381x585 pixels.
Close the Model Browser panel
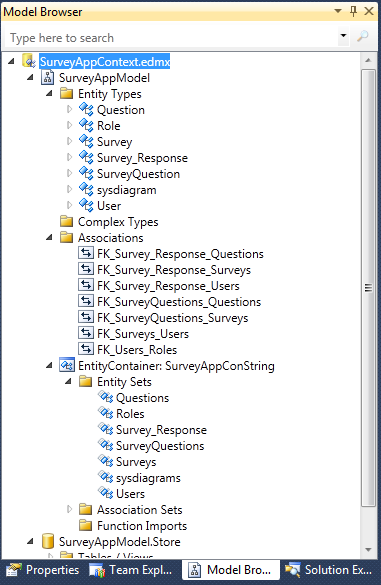point(369,11)
